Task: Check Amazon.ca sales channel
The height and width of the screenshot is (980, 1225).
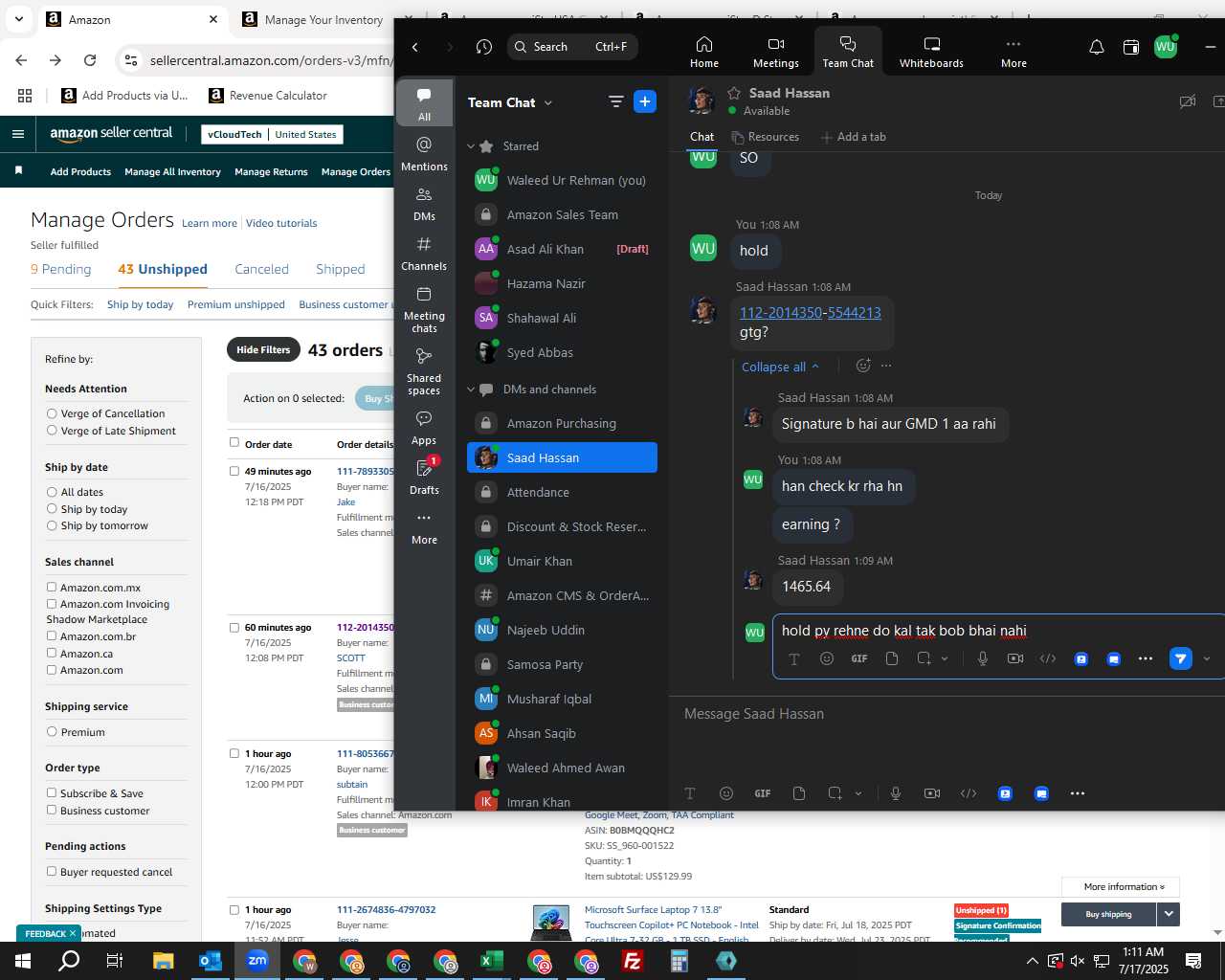Action: [x=52, y=653]
